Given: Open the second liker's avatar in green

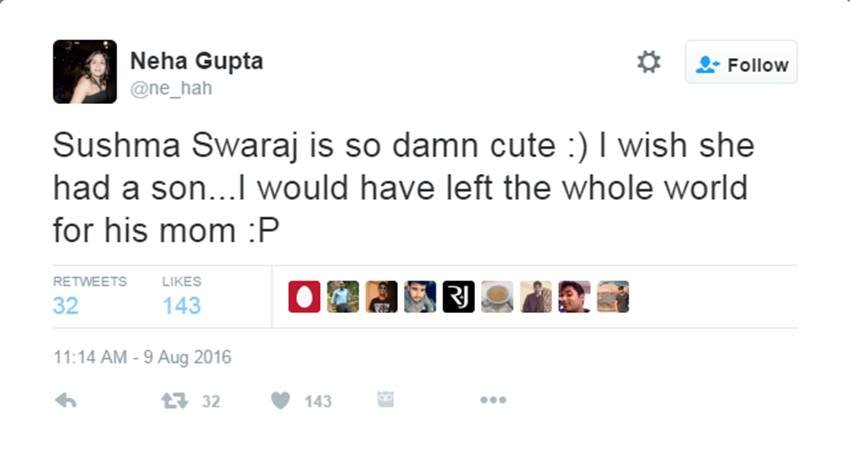Looking at the screenshot, I should [x=343, y=297].
